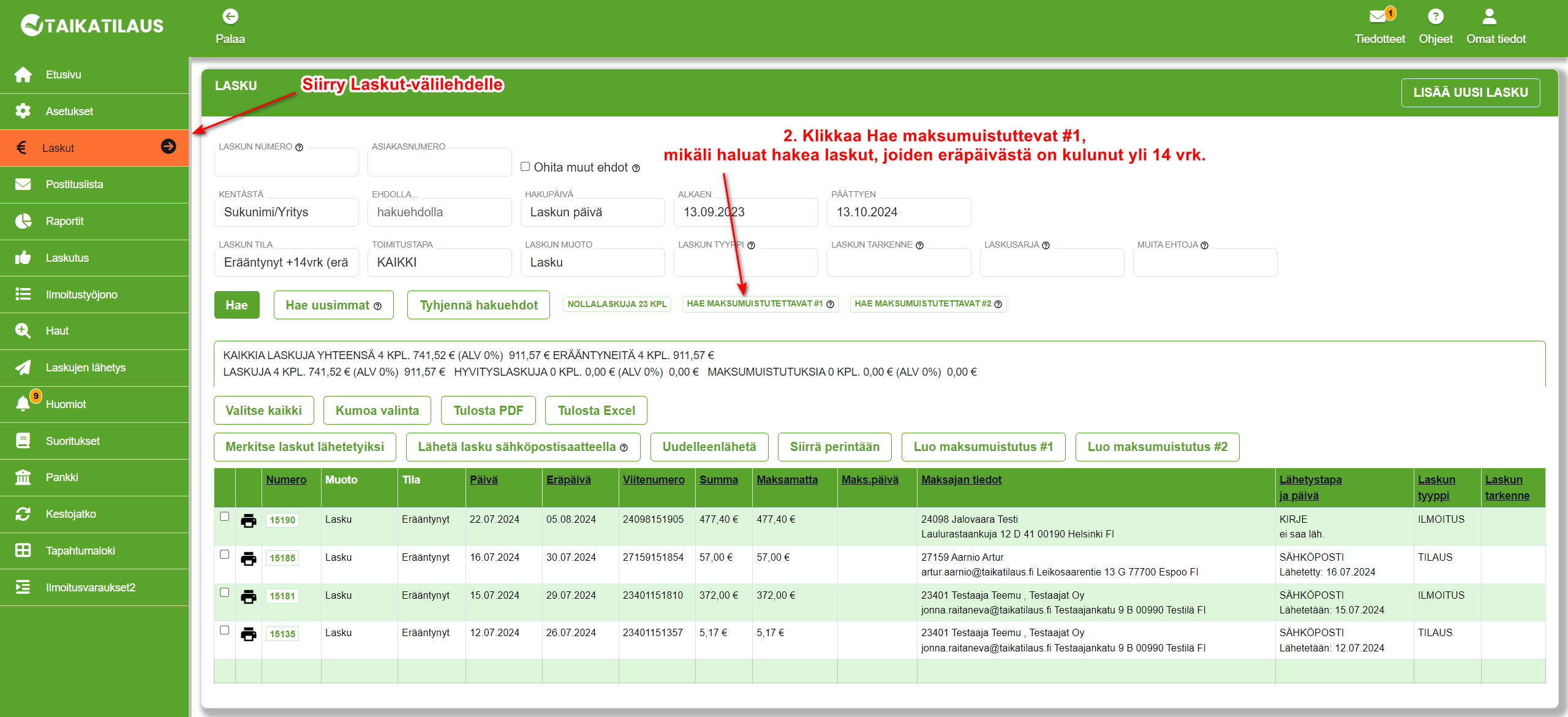Open Kentästä dropdown showing Sukunimi/Yritys

pyautogui.click(x=287, y=212)
